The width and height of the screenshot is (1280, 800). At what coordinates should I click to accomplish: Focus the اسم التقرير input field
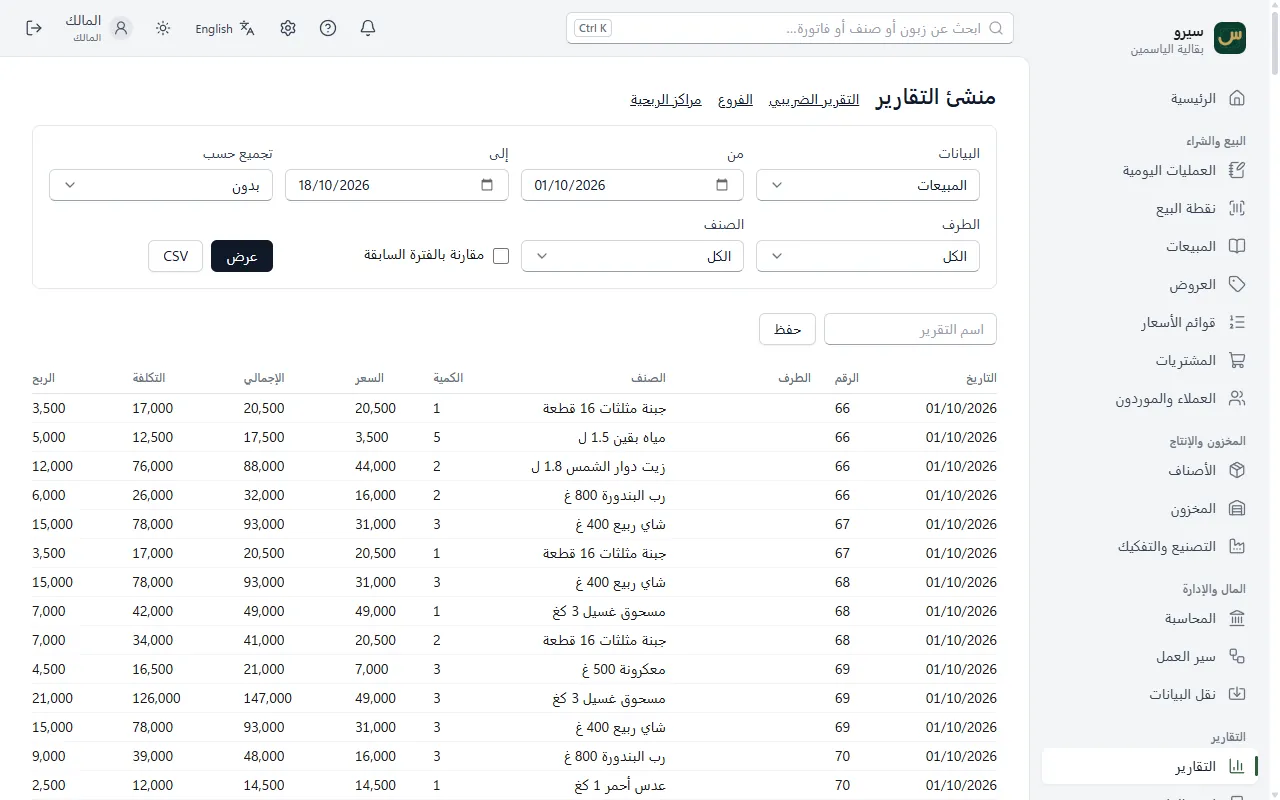click(910, 329)
